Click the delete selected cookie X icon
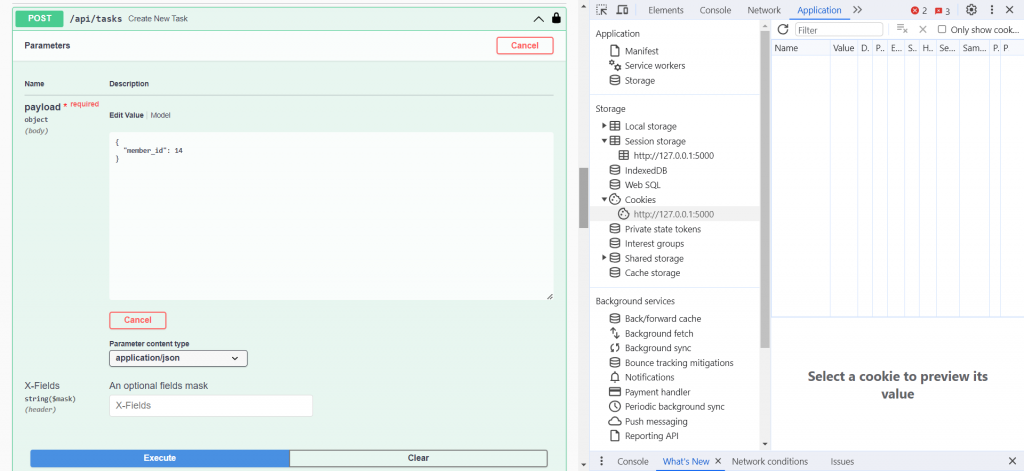 tap(923, 29)
